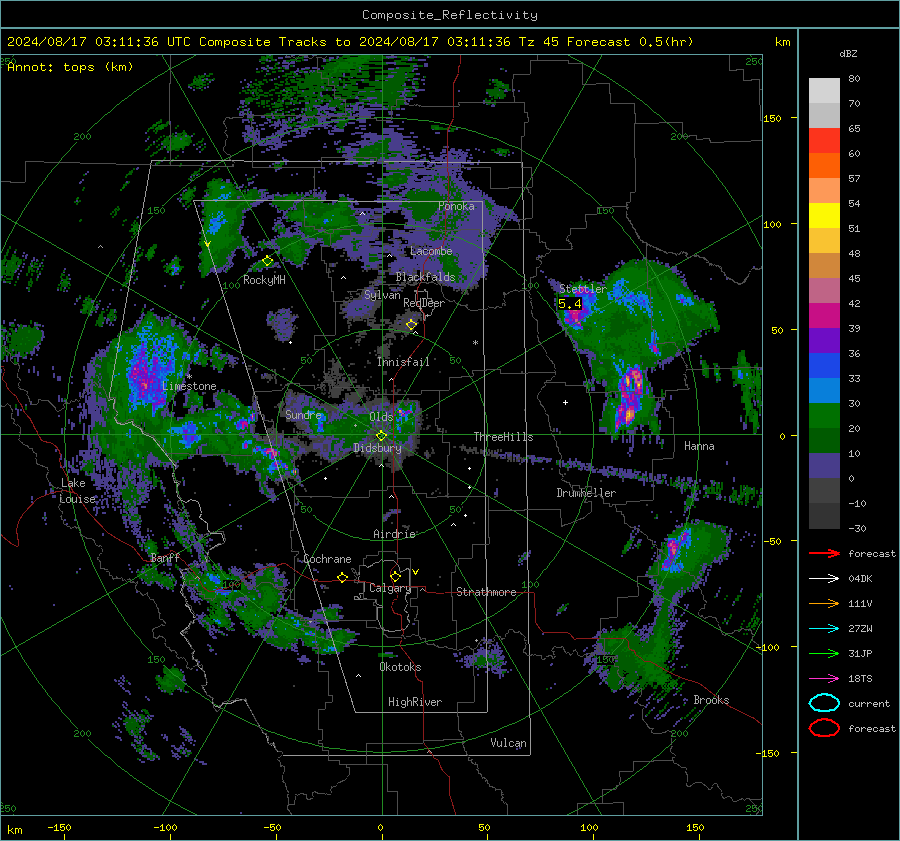This screenshot has height=841, width=900.
Task: Click the white 04DK arrow legend icon
Action: 824,578
